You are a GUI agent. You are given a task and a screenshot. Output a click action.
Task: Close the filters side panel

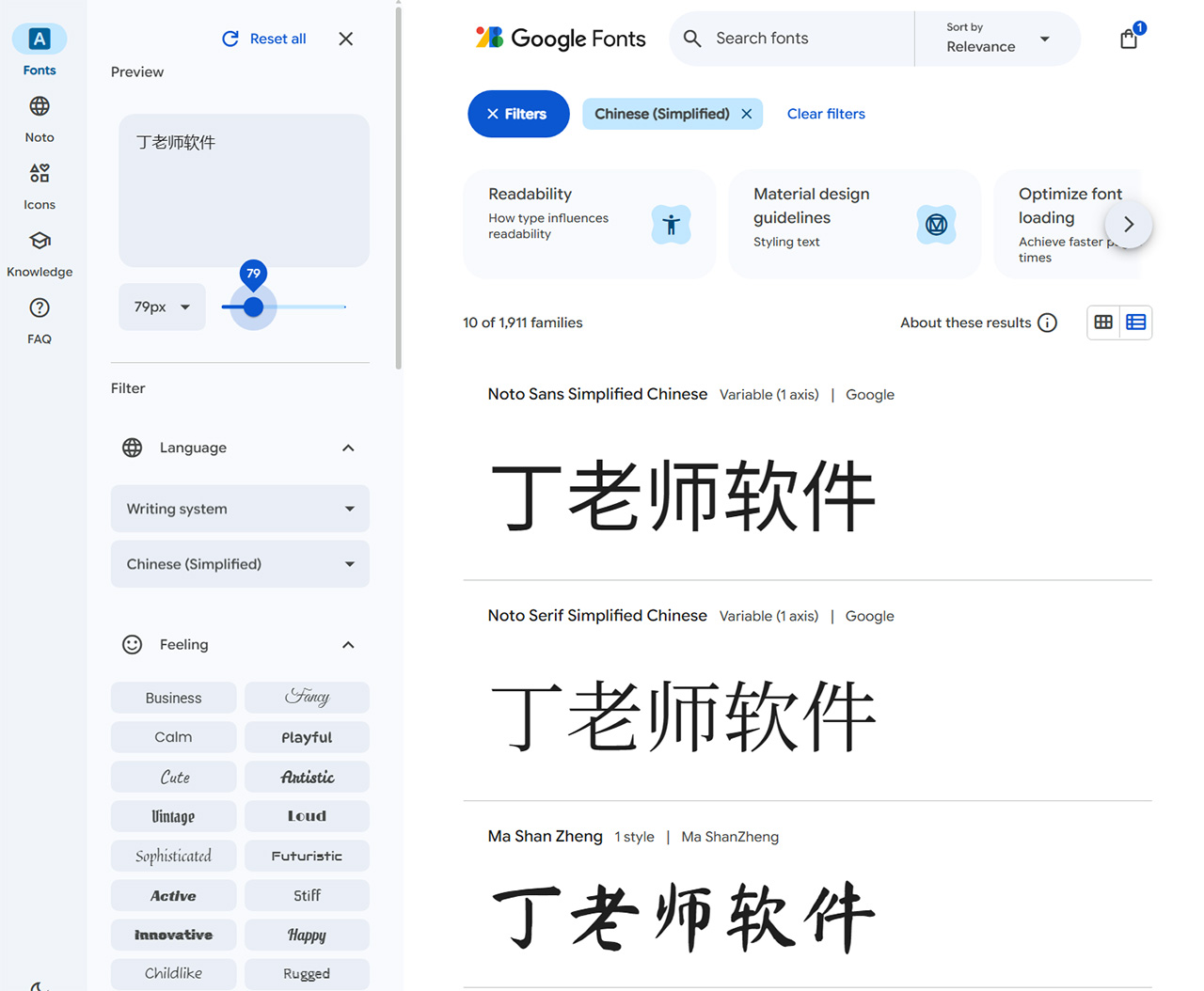(346, 39)
